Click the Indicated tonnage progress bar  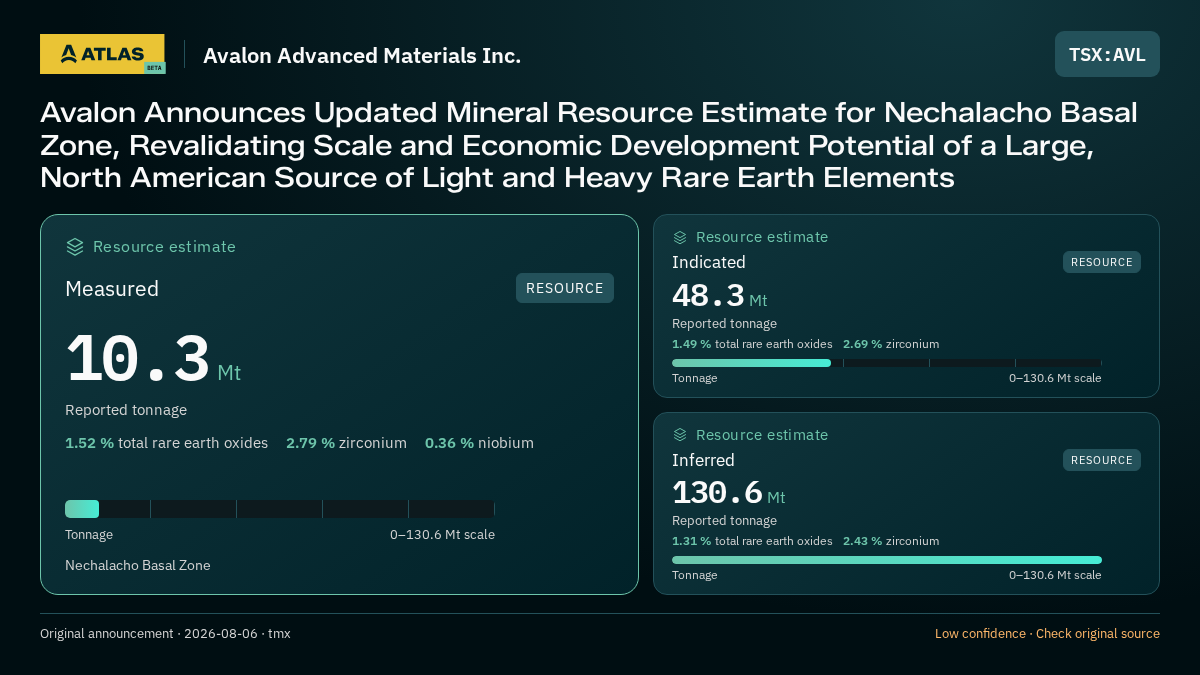point(887,363)
